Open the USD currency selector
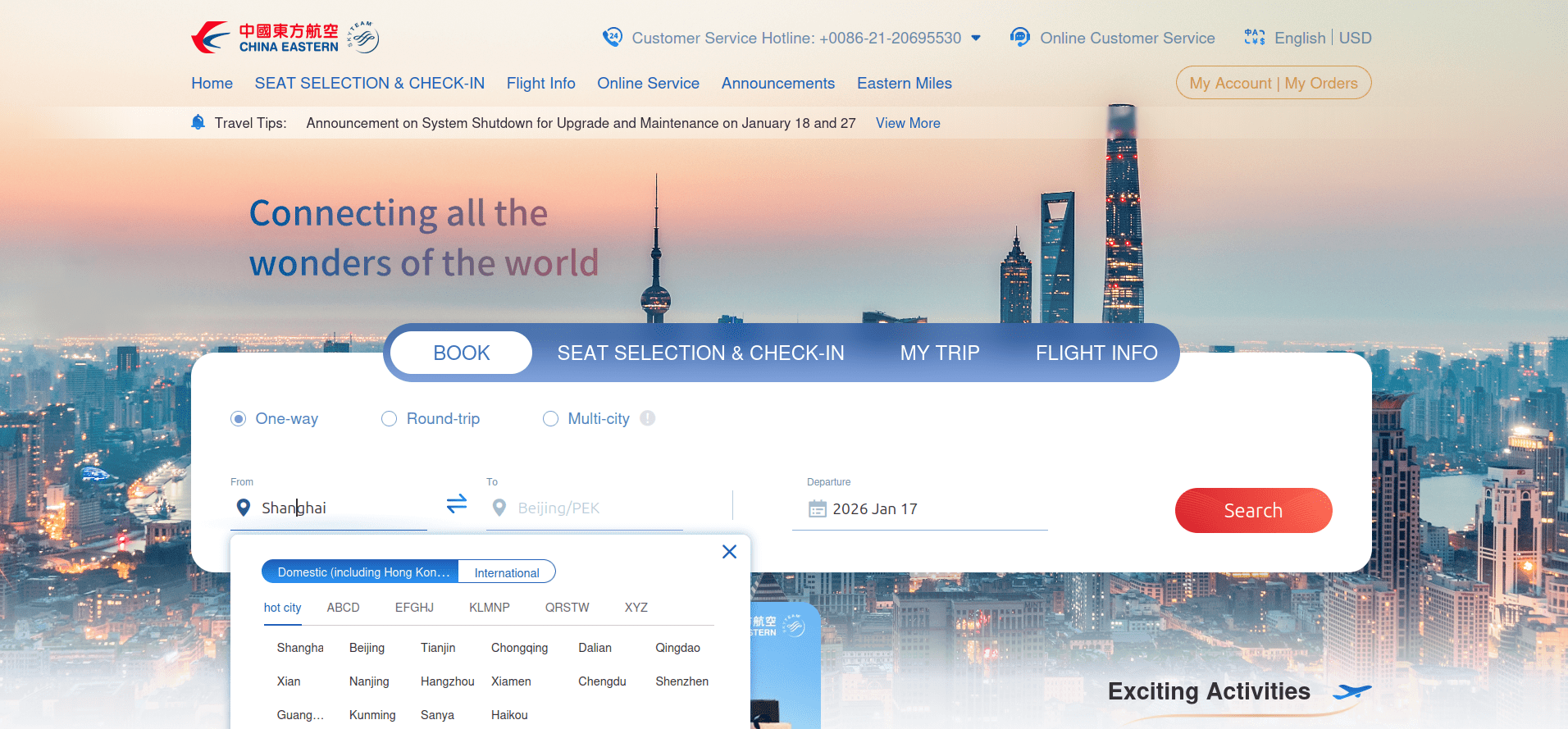Screen dimensions: 1568x729 tap(1355, 39)
